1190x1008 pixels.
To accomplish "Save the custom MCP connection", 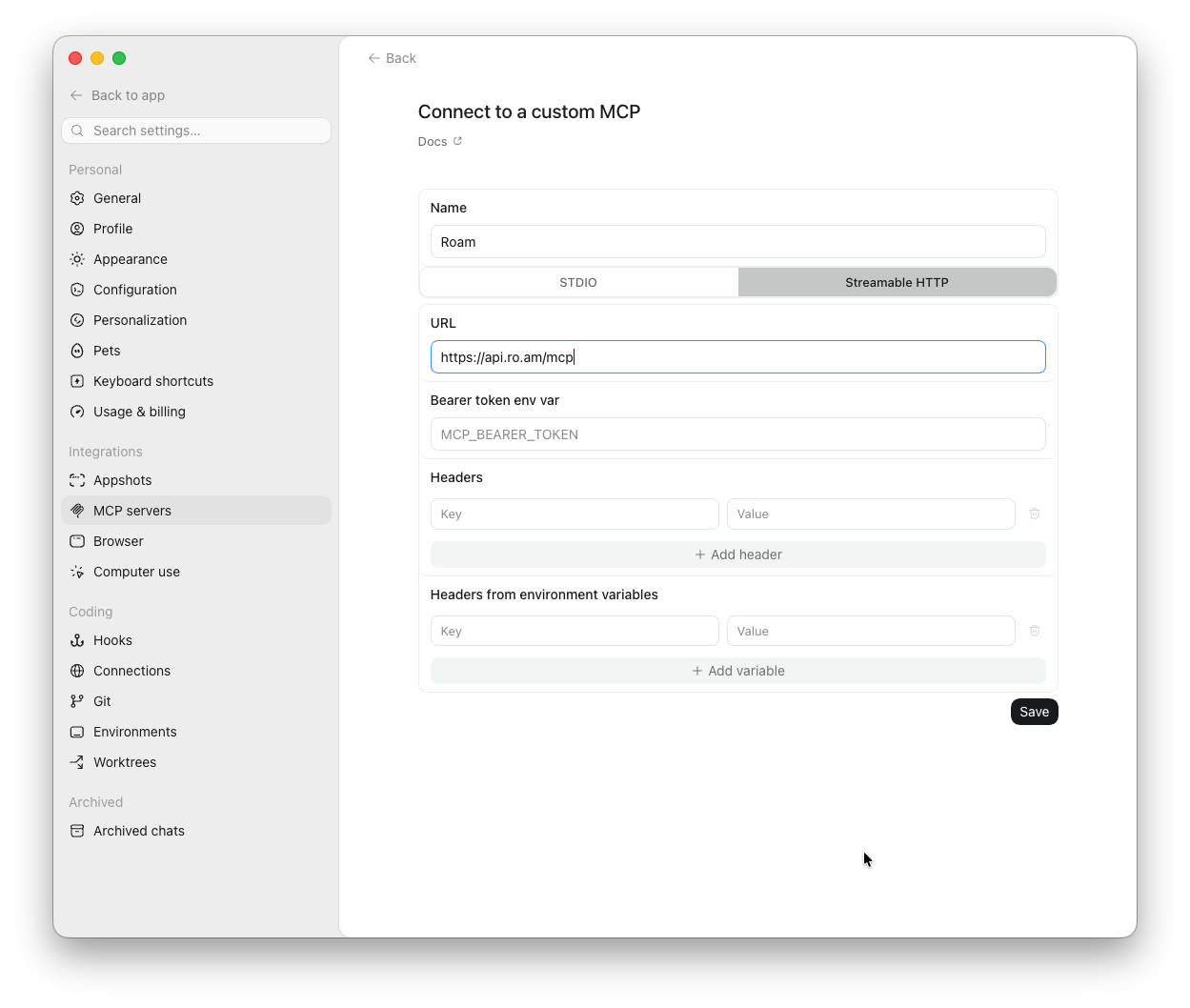I will pyautogui.click(x=1035, y=712).
